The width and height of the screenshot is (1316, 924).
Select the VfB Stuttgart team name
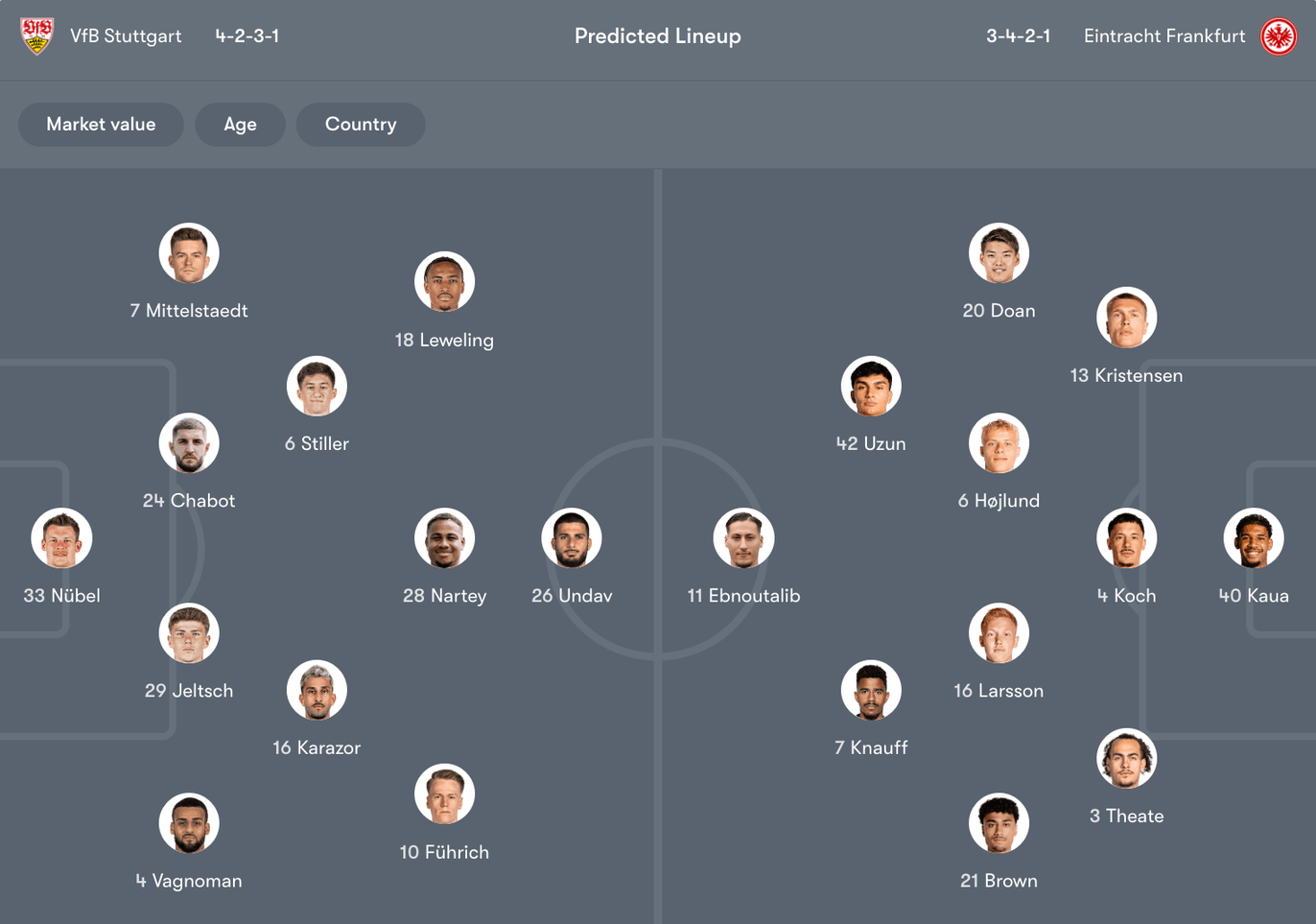click(x=126, y=36)
